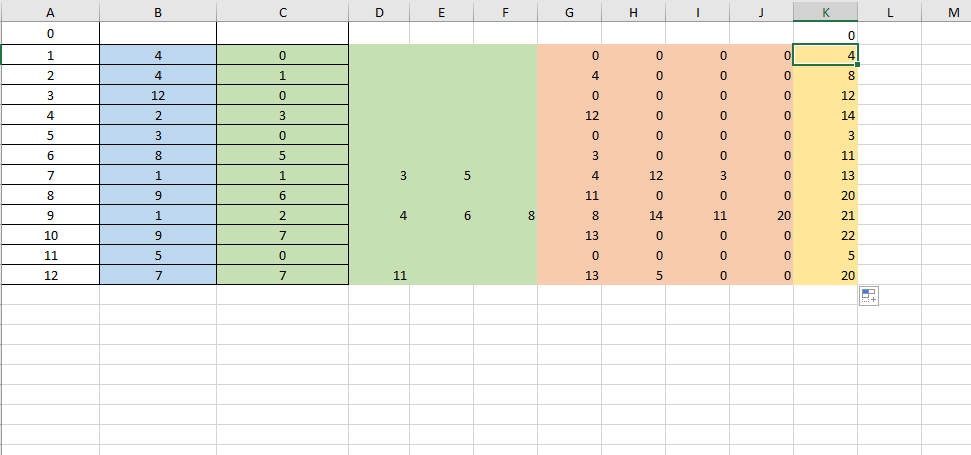Click the cell with 20 in column J
The image size is (971, 455).
pos(761,214)
